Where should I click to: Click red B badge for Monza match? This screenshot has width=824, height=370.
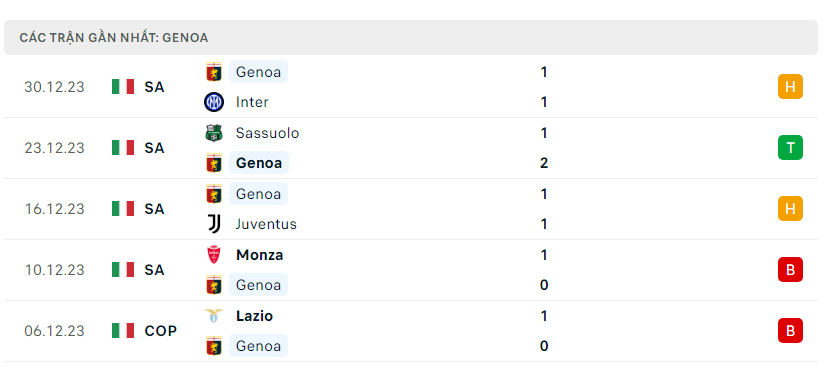click(x=790, y=270)
